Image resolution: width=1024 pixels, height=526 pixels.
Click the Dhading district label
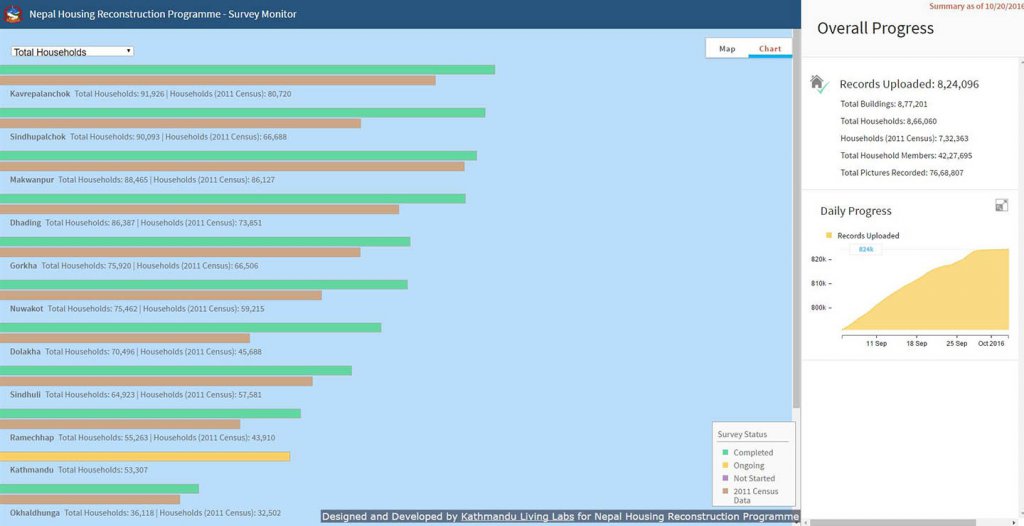tap(25, 223)
